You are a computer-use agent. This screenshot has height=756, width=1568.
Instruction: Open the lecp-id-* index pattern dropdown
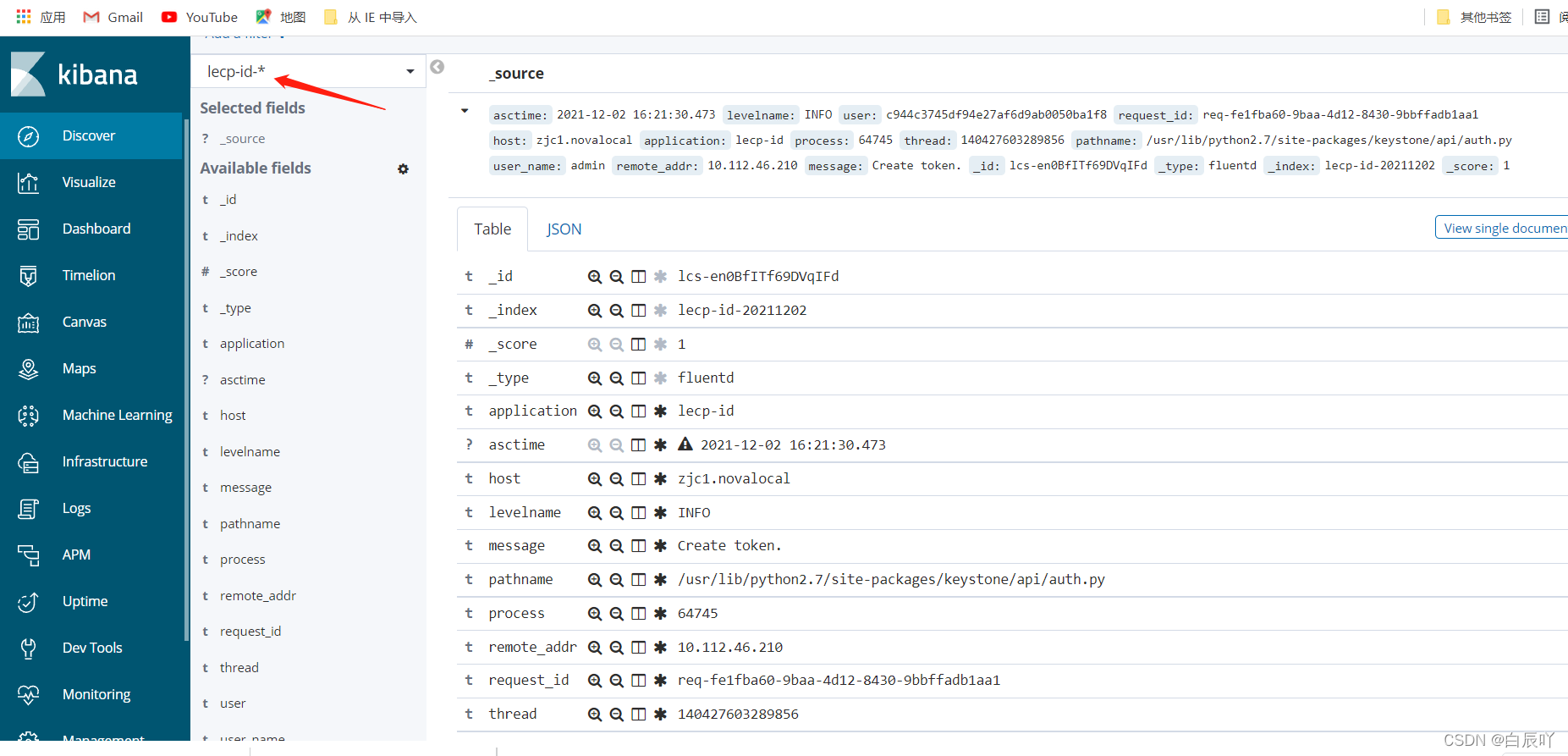coord(309,71)
